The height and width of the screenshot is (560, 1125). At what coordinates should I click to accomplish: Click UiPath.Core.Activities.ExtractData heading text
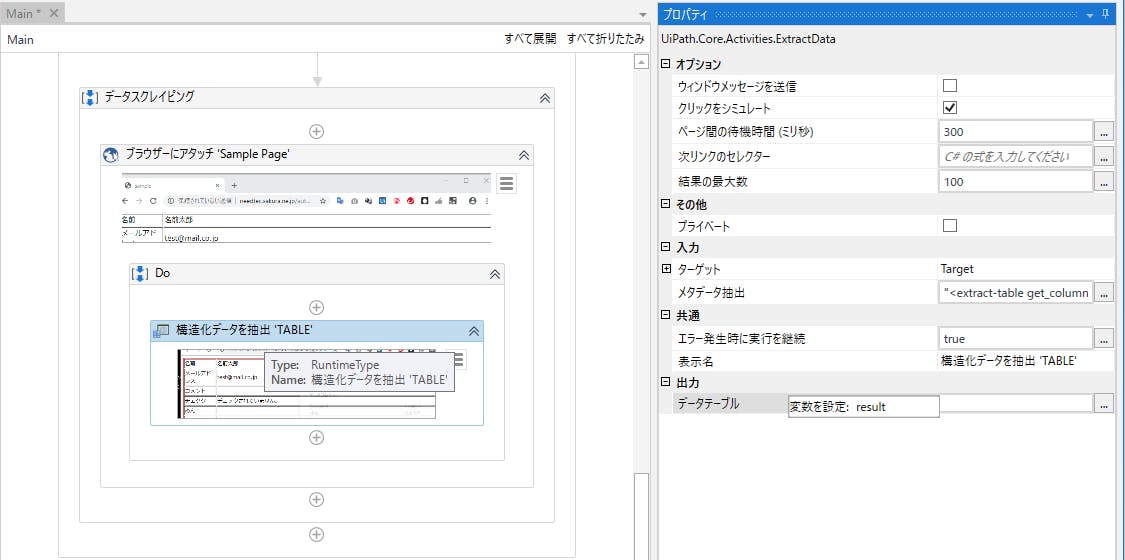(x=748, y=39)
